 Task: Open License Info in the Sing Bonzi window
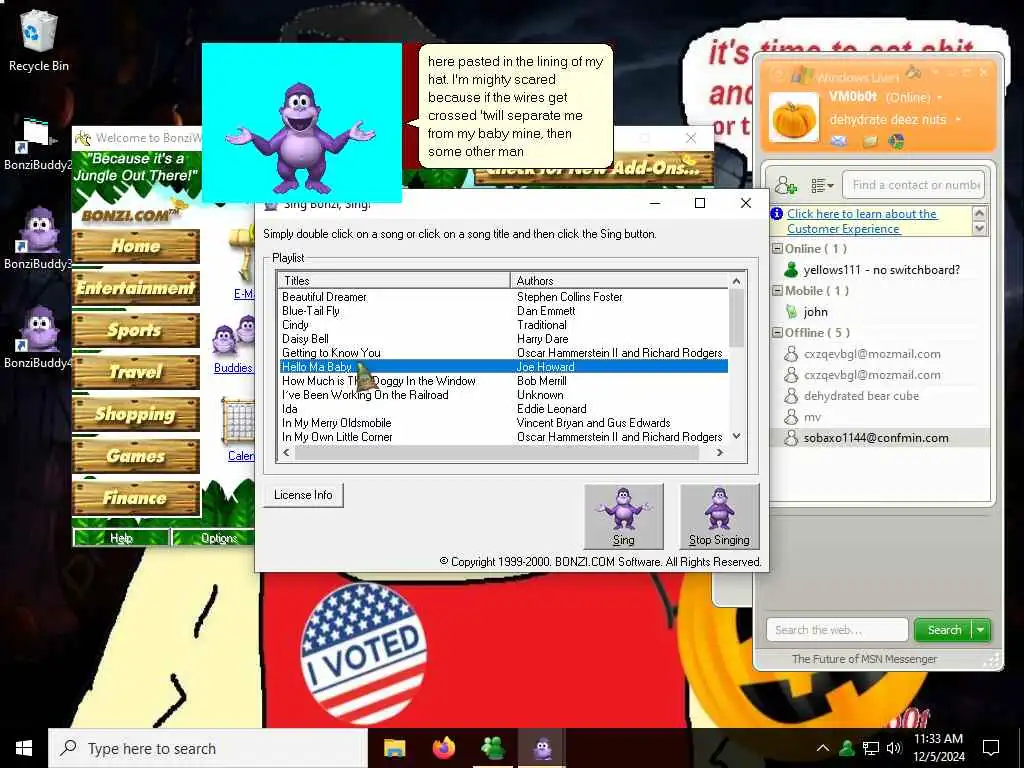click(x=303, y=495)
